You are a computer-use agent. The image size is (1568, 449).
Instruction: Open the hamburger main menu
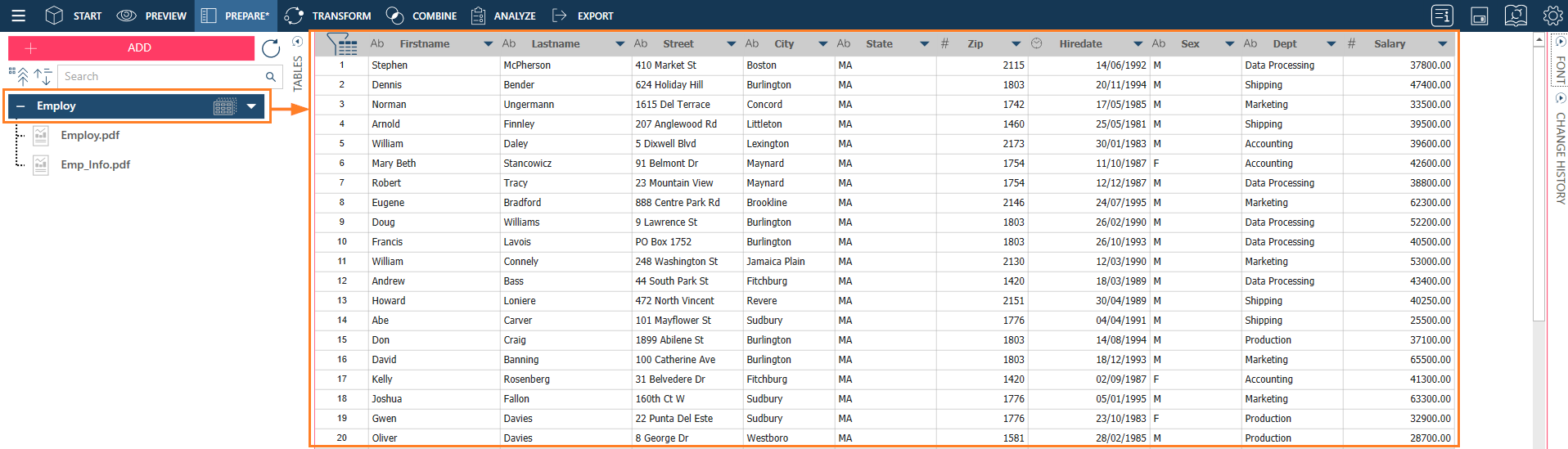pos(18,16)
